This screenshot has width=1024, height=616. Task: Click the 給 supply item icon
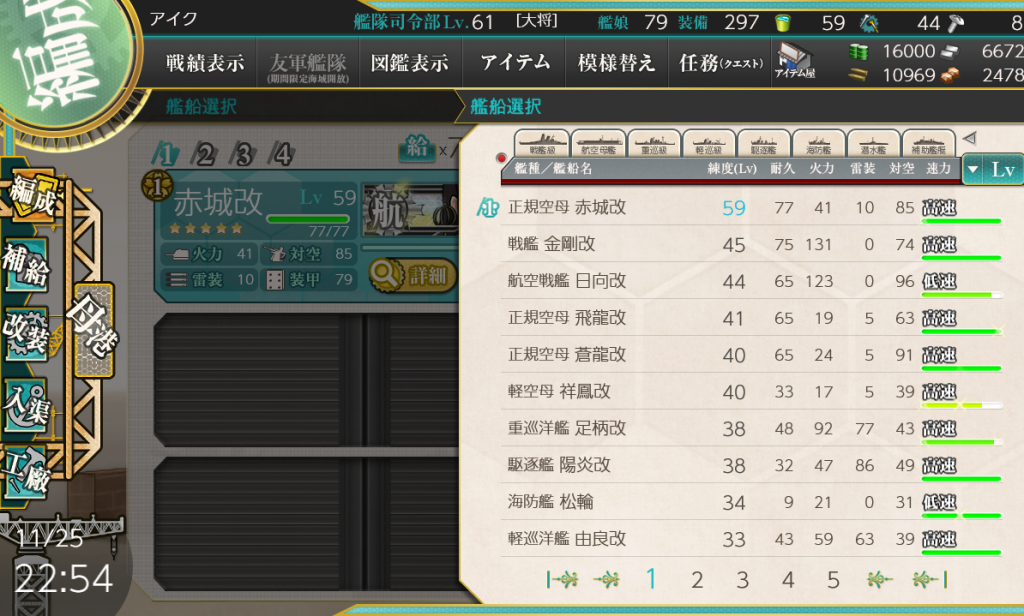point(417,148)
